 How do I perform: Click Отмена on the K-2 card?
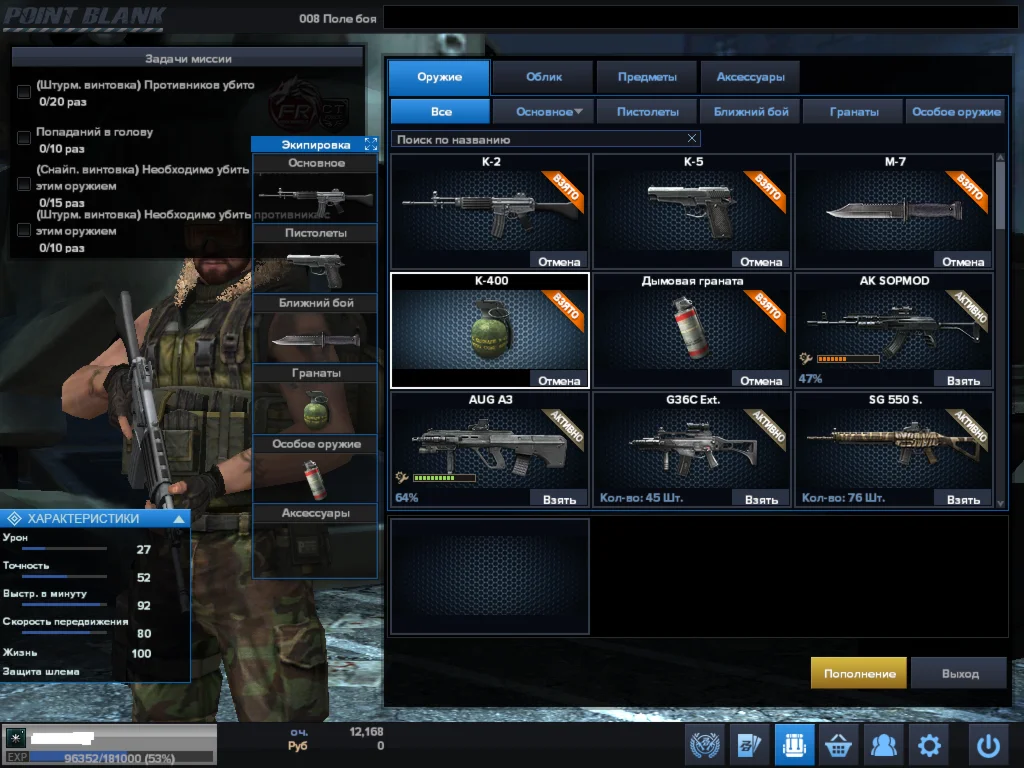pos(559,261)
